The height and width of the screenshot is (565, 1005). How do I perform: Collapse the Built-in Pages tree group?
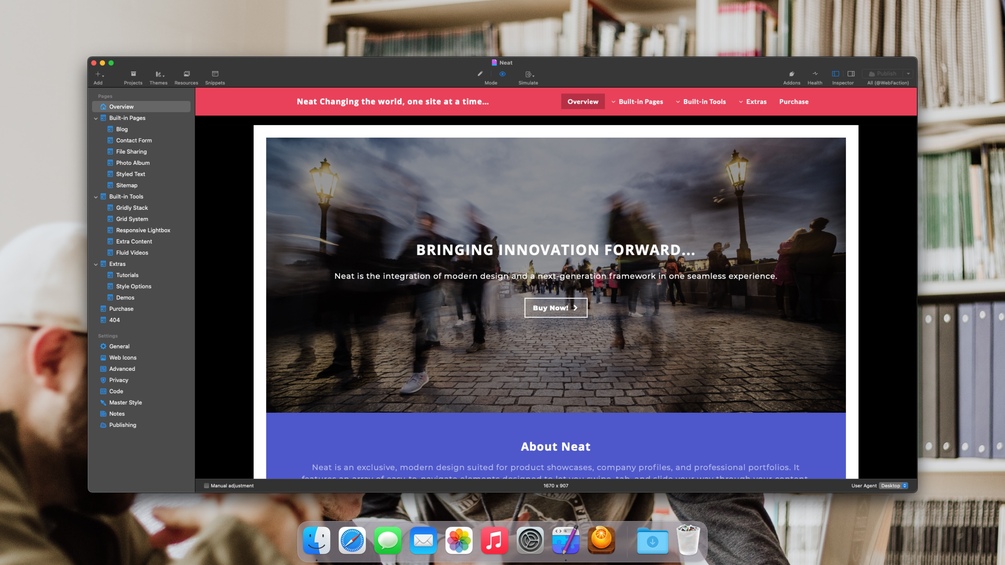coord(96,118)
